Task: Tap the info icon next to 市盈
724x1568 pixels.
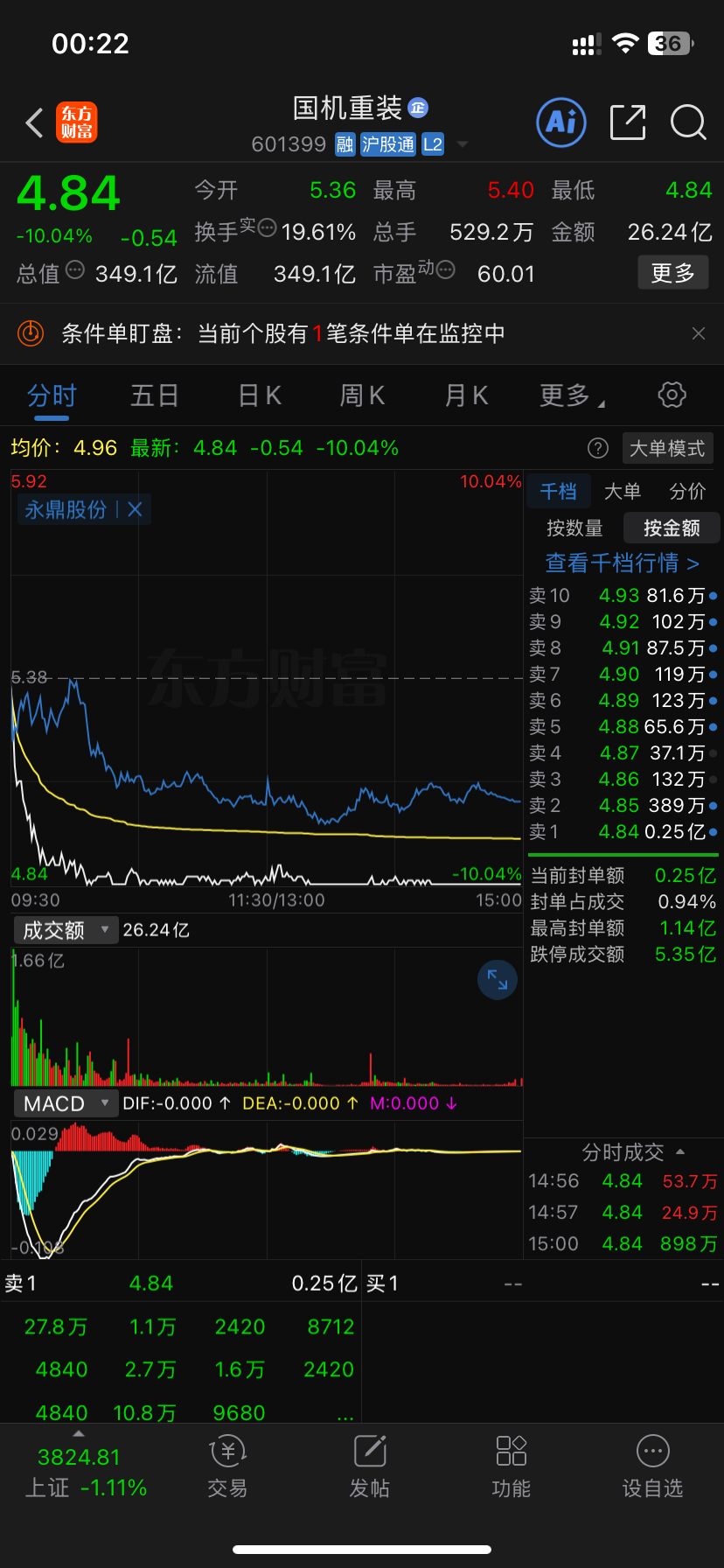Action: (x=445, y=270)
